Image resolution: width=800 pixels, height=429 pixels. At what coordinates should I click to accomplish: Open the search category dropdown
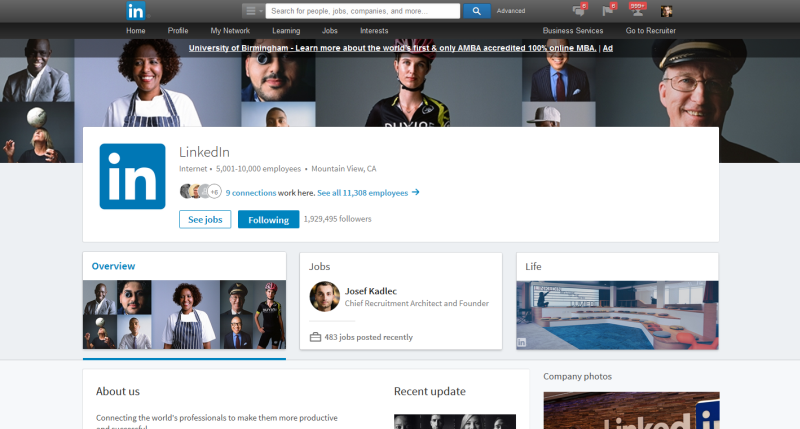pos(253,11)
